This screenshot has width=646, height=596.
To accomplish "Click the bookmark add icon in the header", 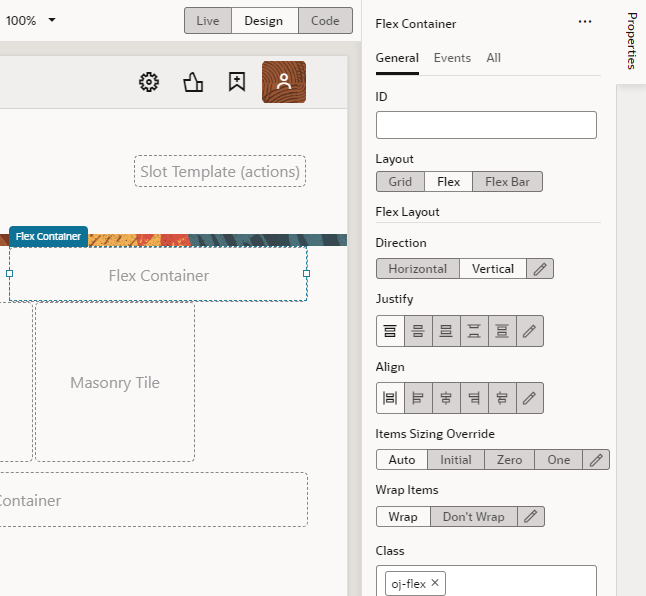I will coord(237,82).
